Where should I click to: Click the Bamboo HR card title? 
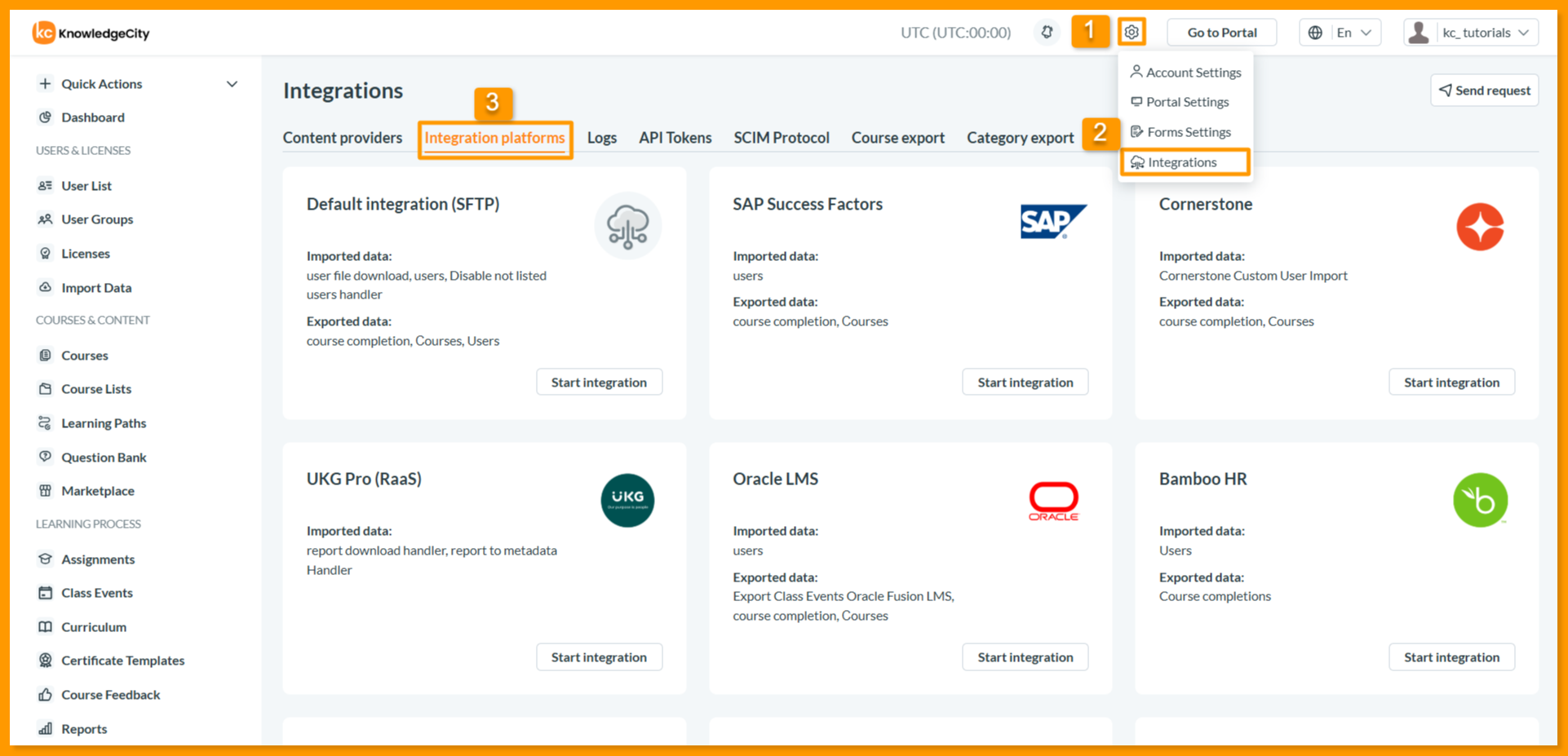pos(1203,479)
